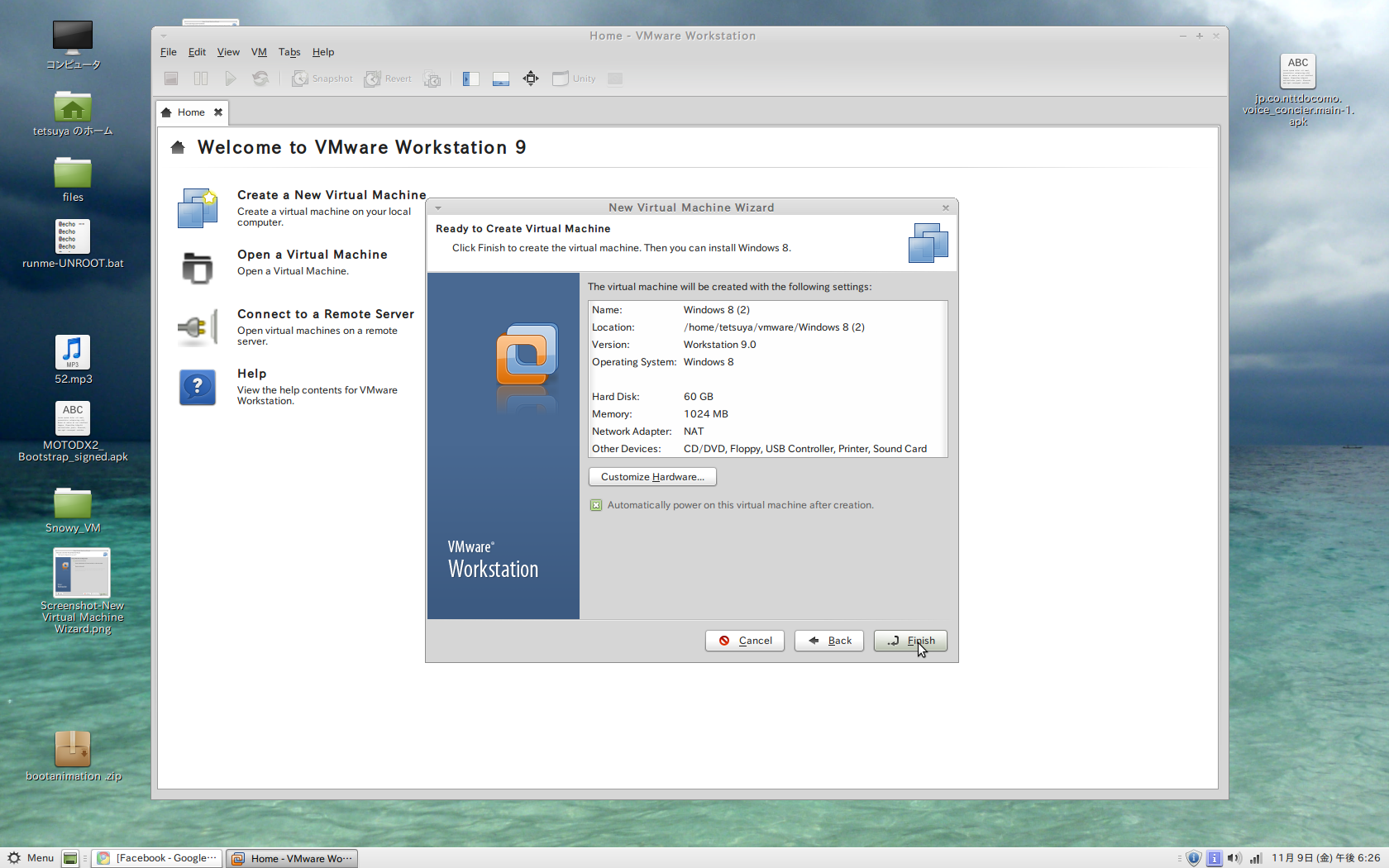1389x868 pixels.
Task: Toggle the library sidebar view icon
Action: 471,79
